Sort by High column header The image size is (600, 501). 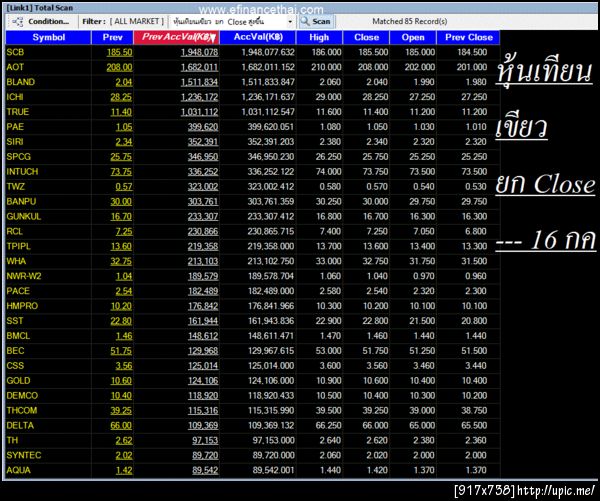pyautogui.click(x=320, y=38)
